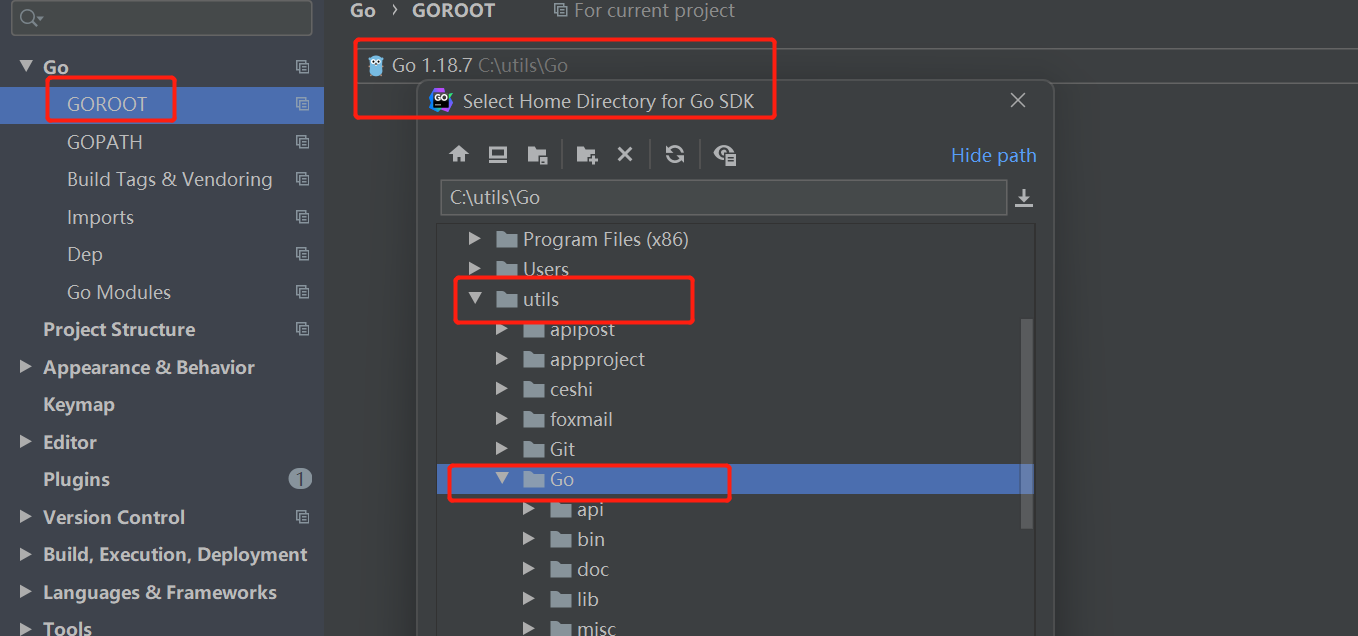Select the ceshi folder in tree

[x=571, y=389]
